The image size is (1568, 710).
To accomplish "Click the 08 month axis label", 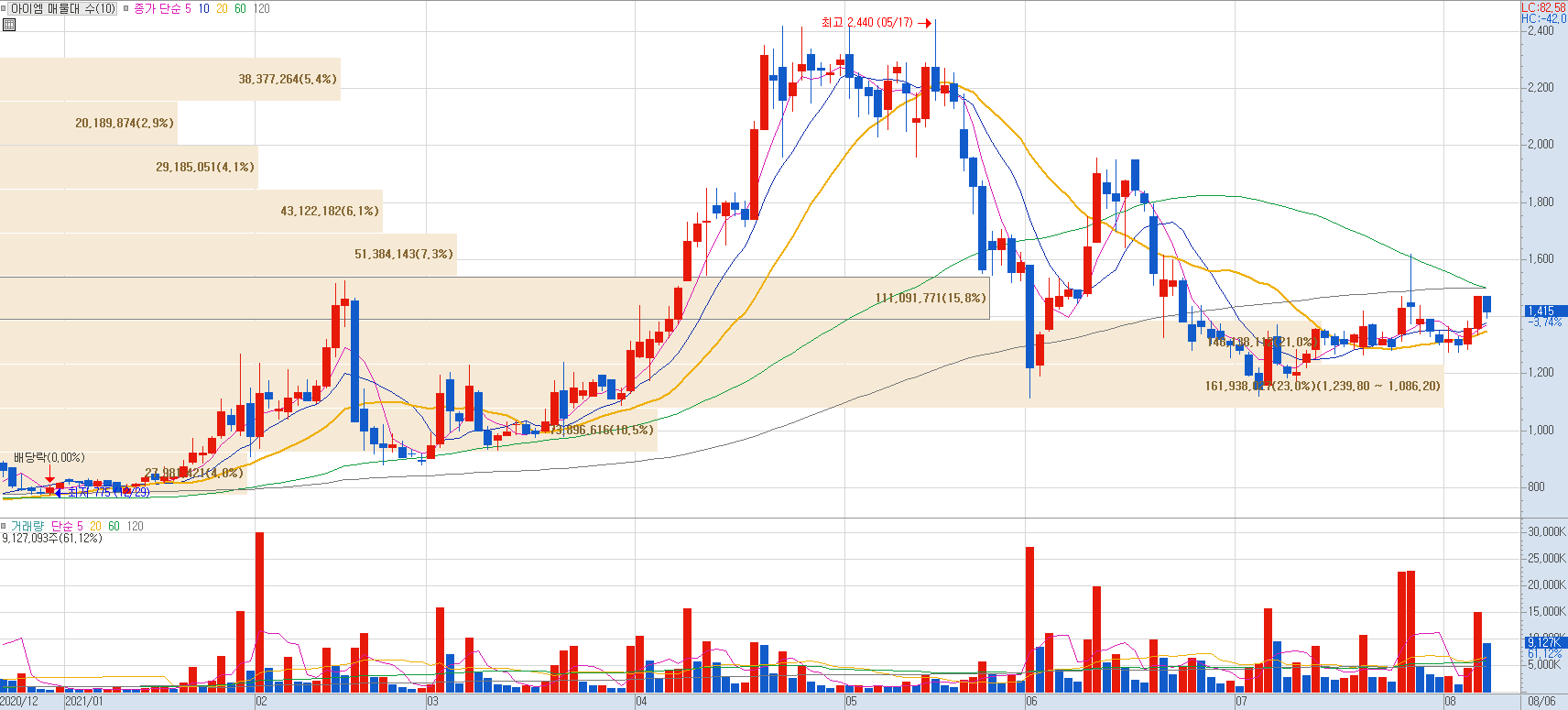I will 1450,702.
